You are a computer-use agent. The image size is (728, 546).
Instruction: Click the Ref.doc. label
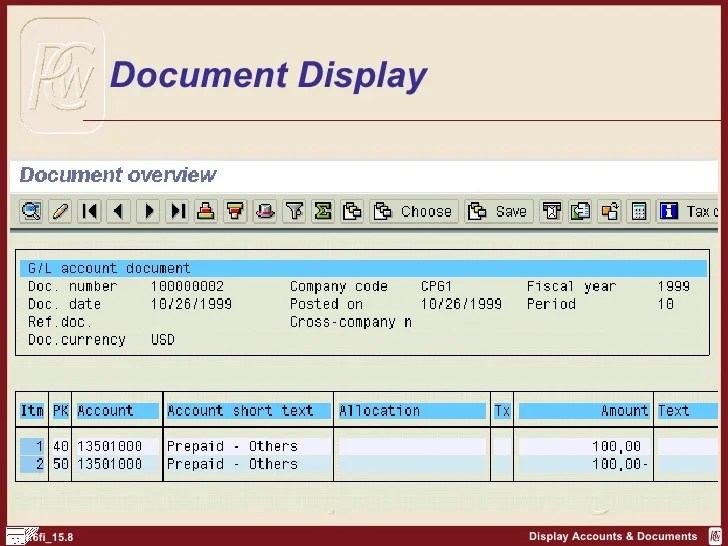(60, 322)
